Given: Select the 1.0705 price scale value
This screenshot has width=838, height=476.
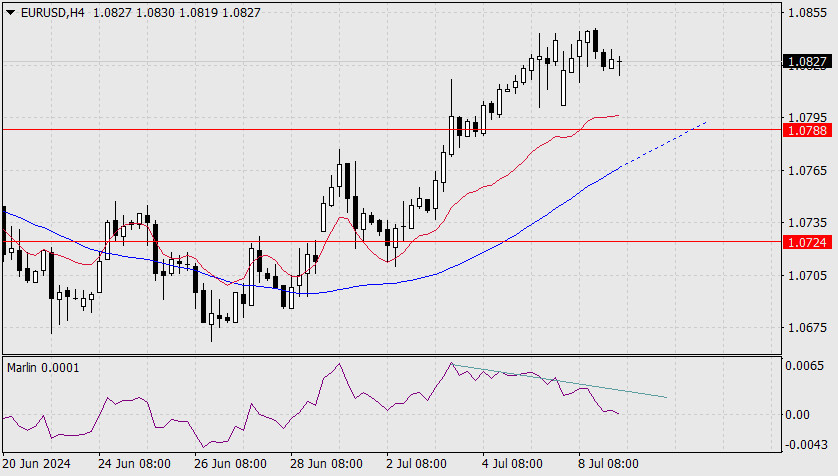Looking at the screenshot, I should (x=807, y=275).
